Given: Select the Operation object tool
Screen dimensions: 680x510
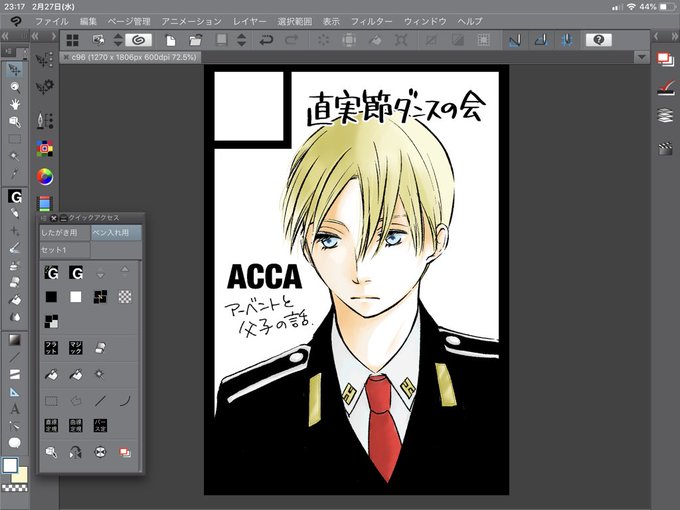Looking at the screenshot, I should click(15, 122).
